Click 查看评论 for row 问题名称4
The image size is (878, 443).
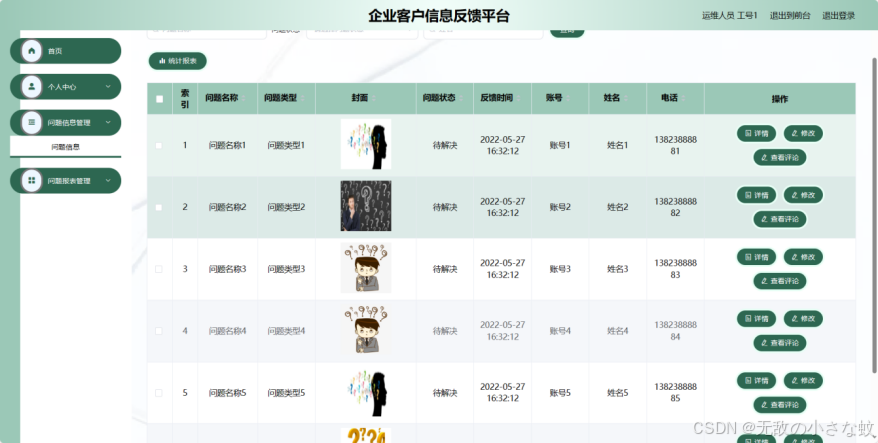pos(779,343)
